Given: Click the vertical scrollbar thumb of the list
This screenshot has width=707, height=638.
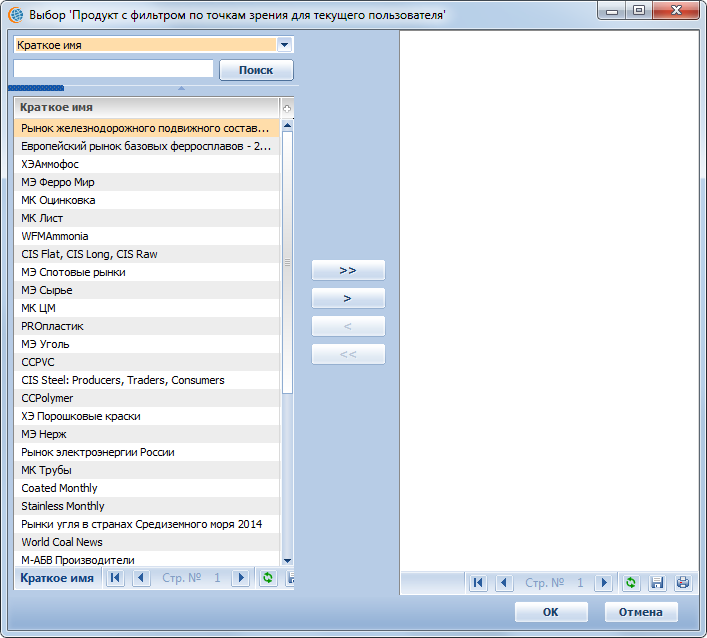Looking at the screenshot, I should pyautogui.click(x=287, y=262).
